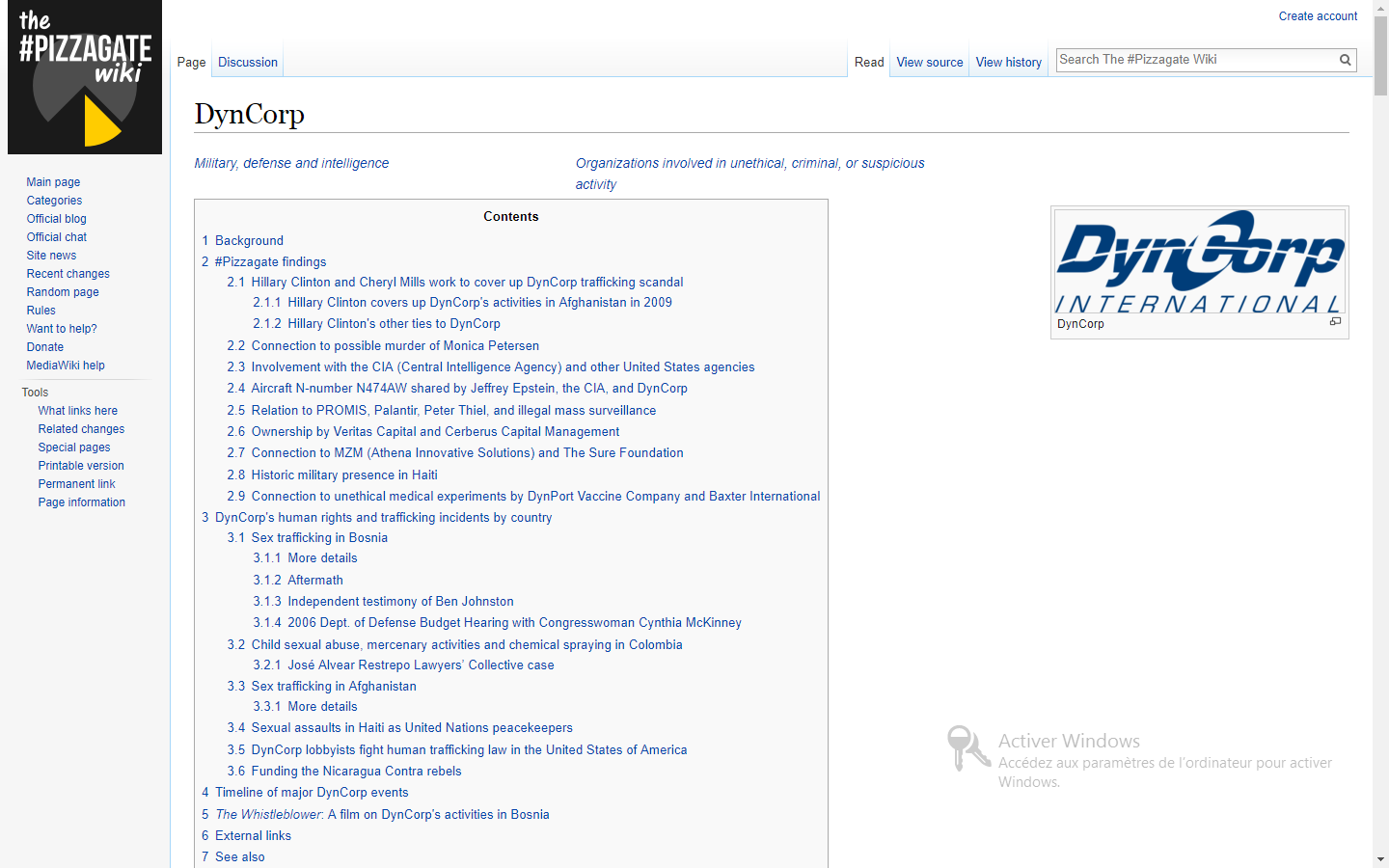
Task: Go to 3.3 Sex trafficking in Afghanistan
Action: (x=322, y=687)
